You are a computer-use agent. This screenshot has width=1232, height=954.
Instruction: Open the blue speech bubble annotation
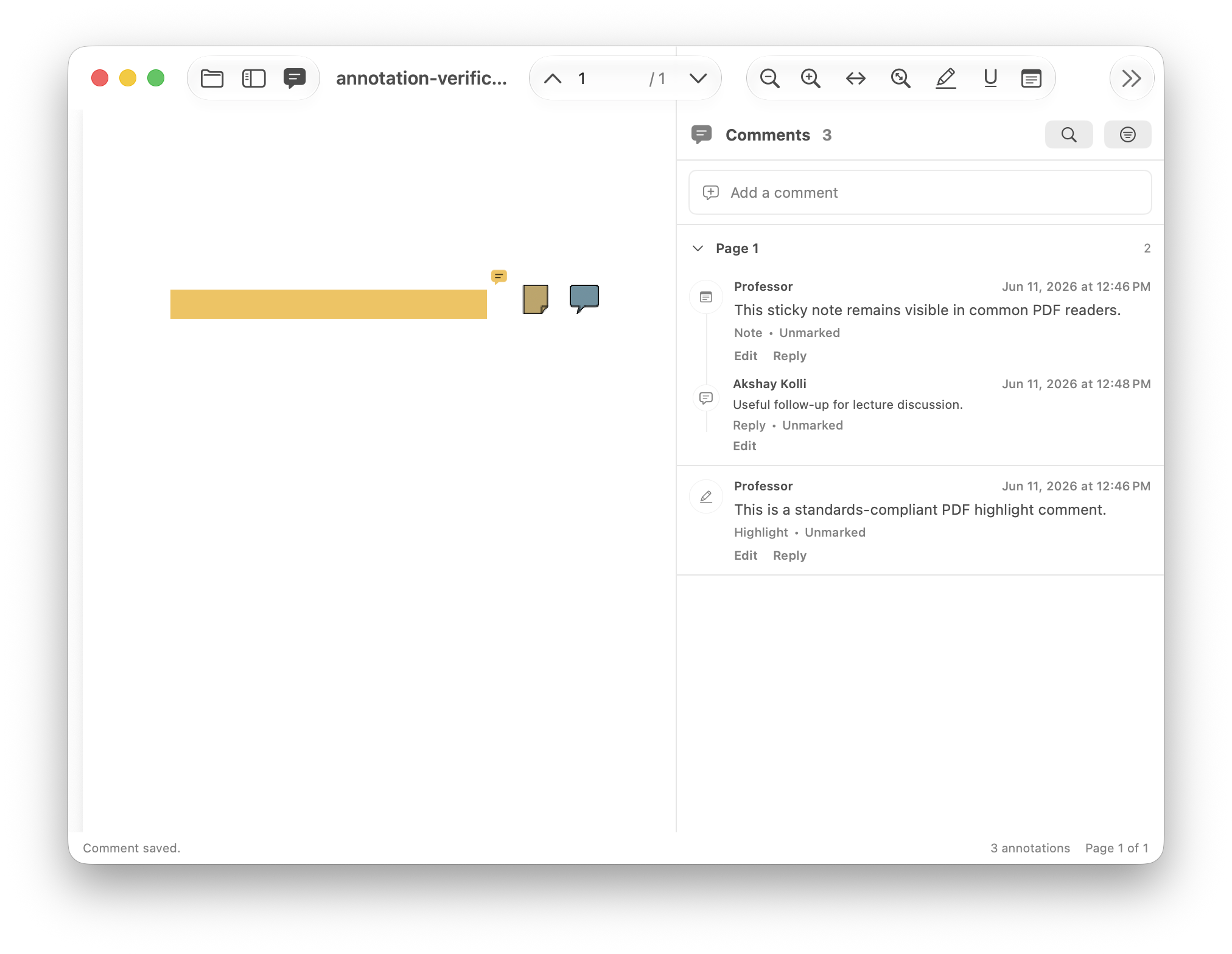[x=584, y=298]
